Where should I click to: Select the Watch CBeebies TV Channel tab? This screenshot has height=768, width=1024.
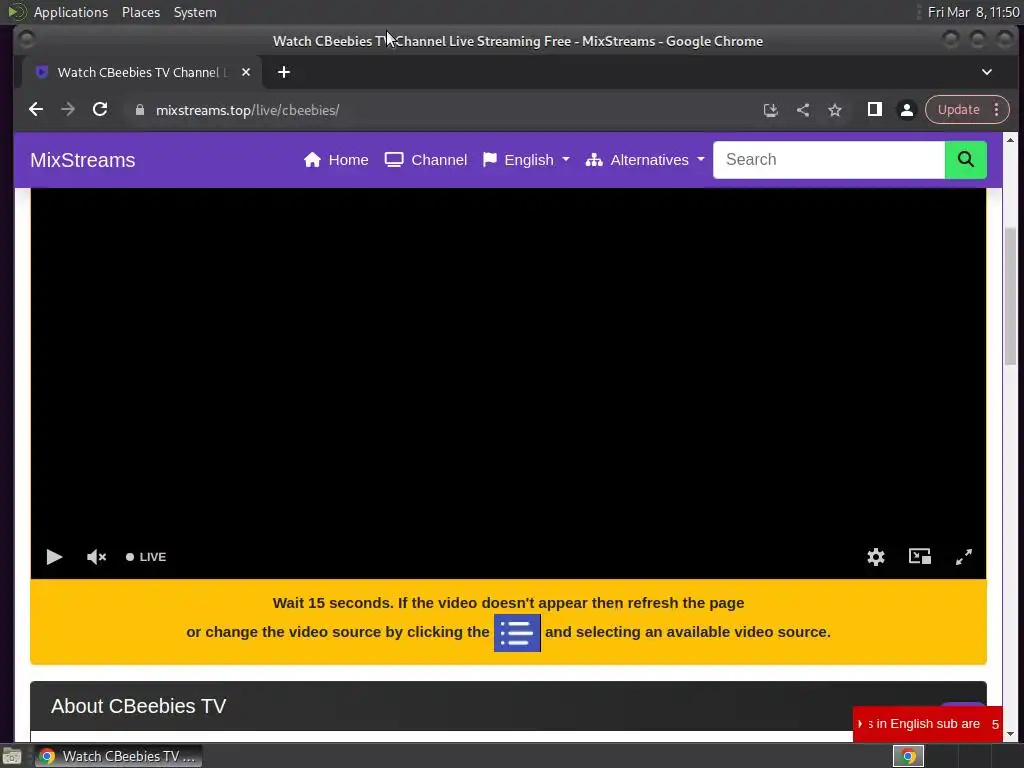coord(142,72)
